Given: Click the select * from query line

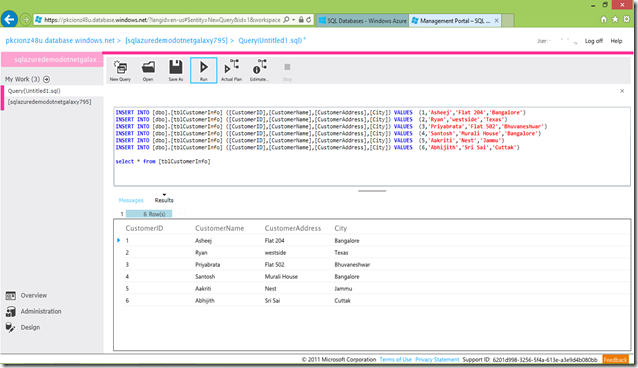Looking at the screenshot, I should coord(163,161).
